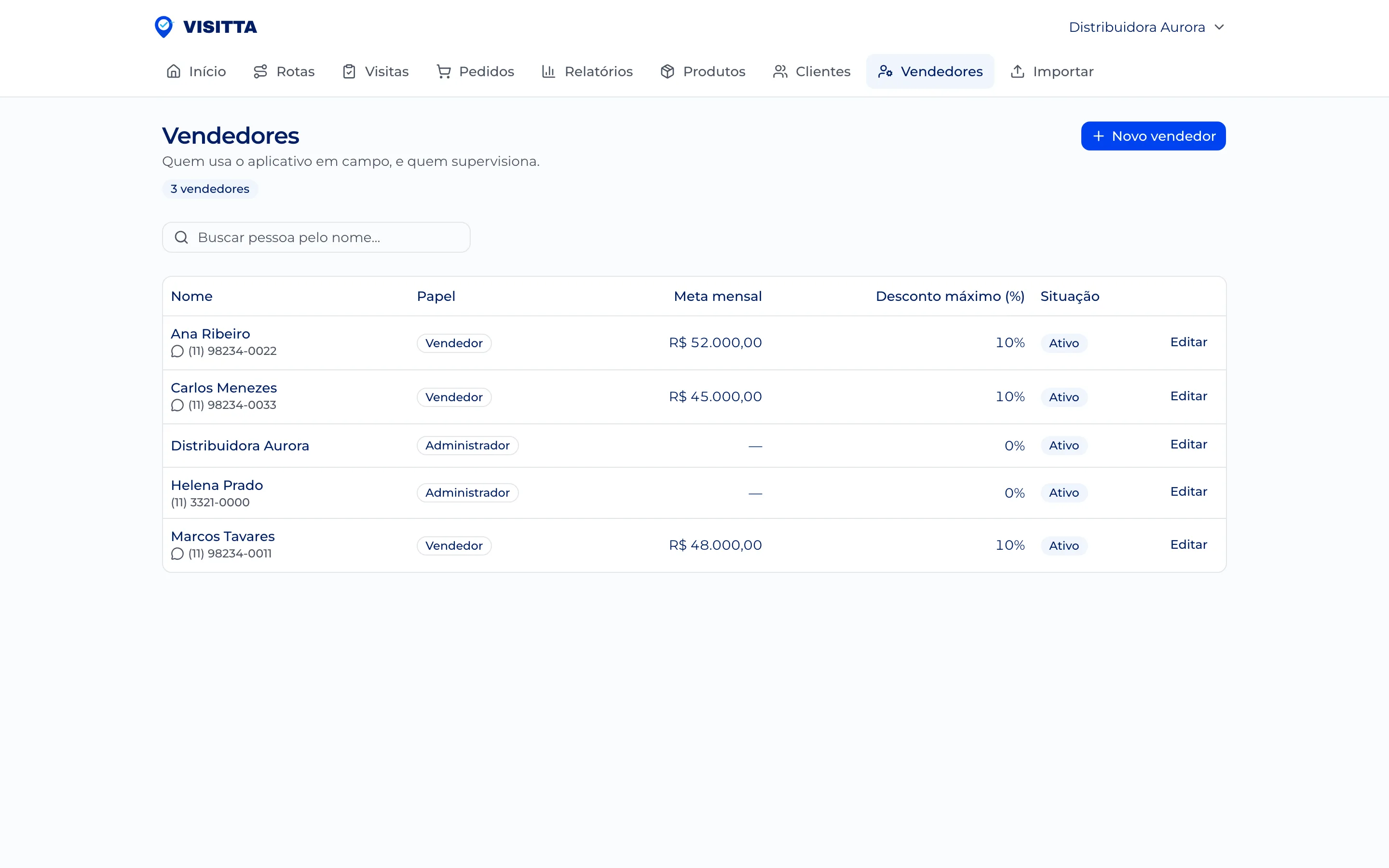
Task: Expand the Distribuidora Aurora account chevron
Action: point(1219,27)
